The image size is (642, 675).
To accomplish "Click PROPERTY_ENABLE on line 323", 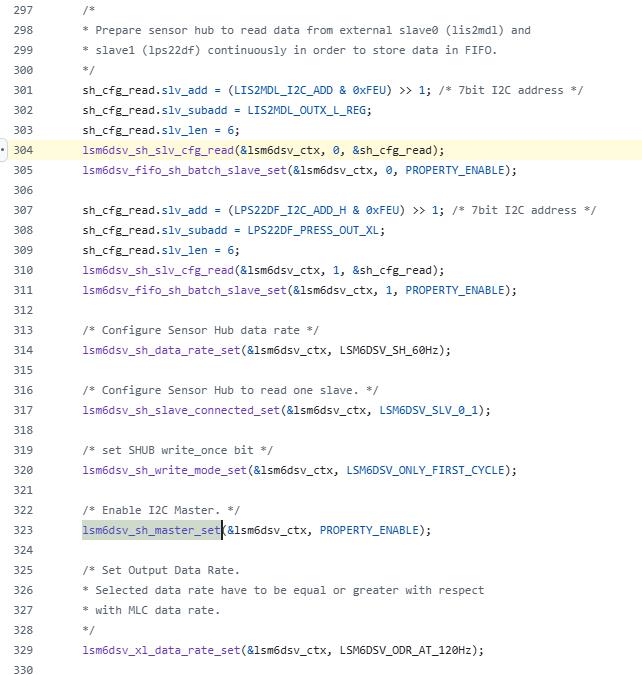I will 369,530.
